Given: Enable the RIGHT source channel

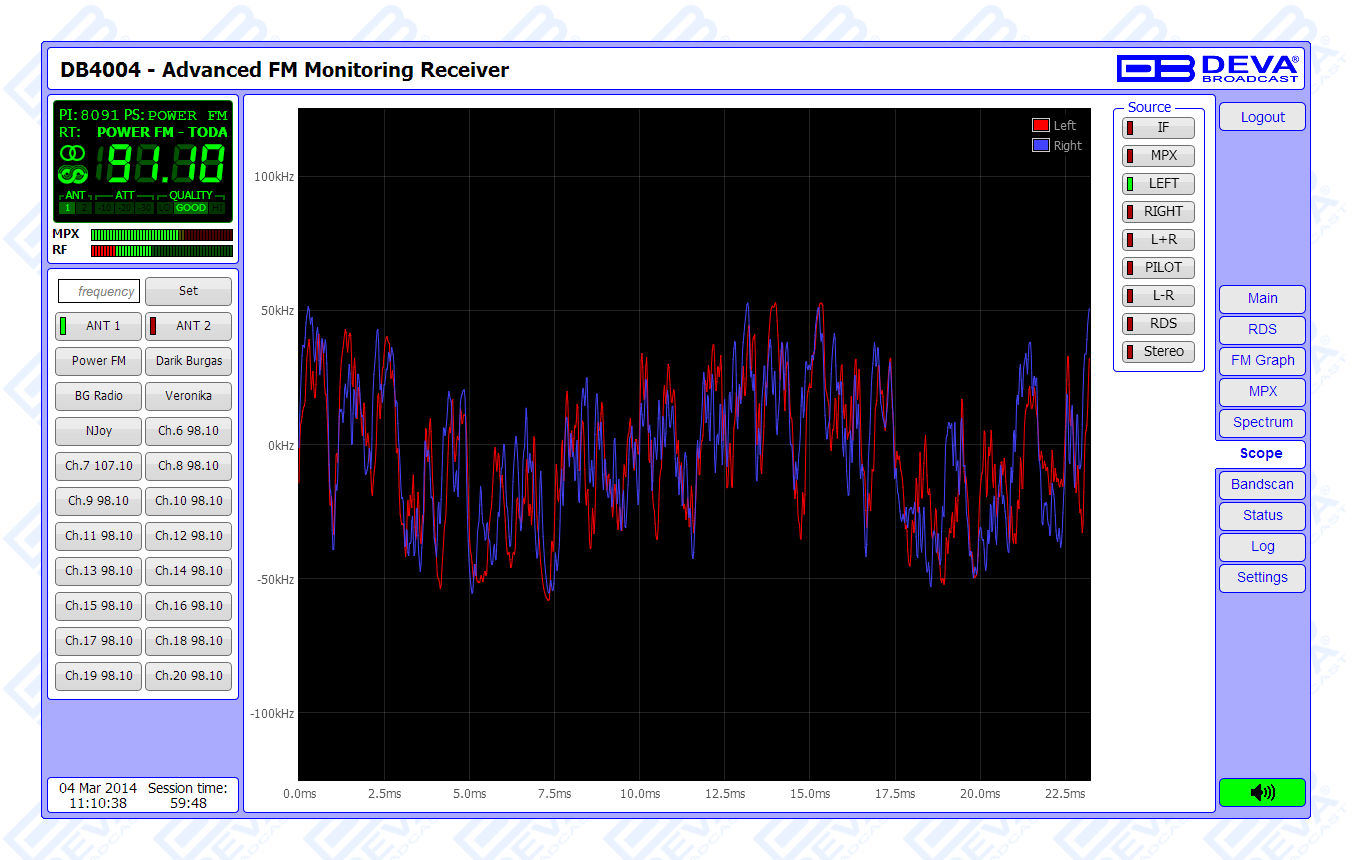Looking at the screenshot, I should coord(1158,212).
